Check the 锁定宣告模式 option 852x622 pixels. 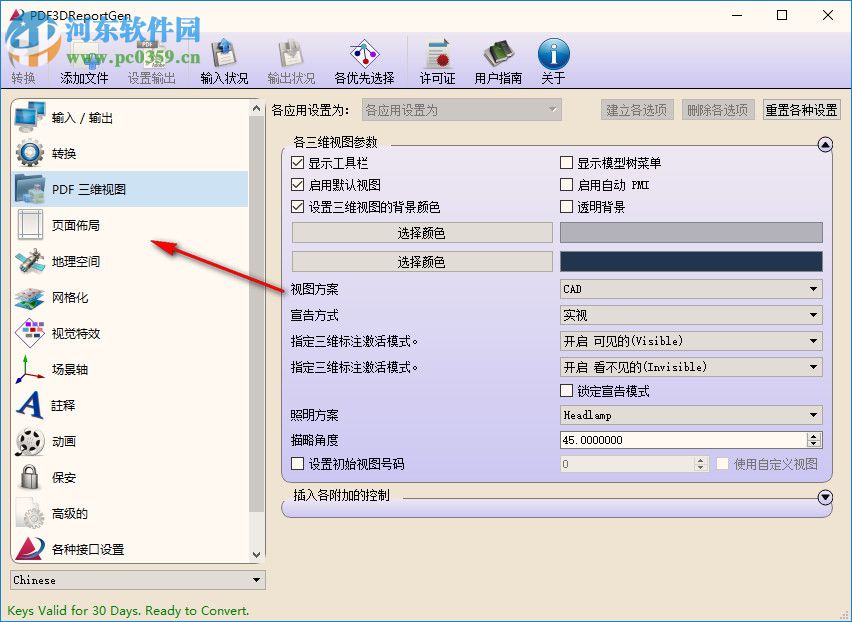pyautogui.click(x=567, y=391)
